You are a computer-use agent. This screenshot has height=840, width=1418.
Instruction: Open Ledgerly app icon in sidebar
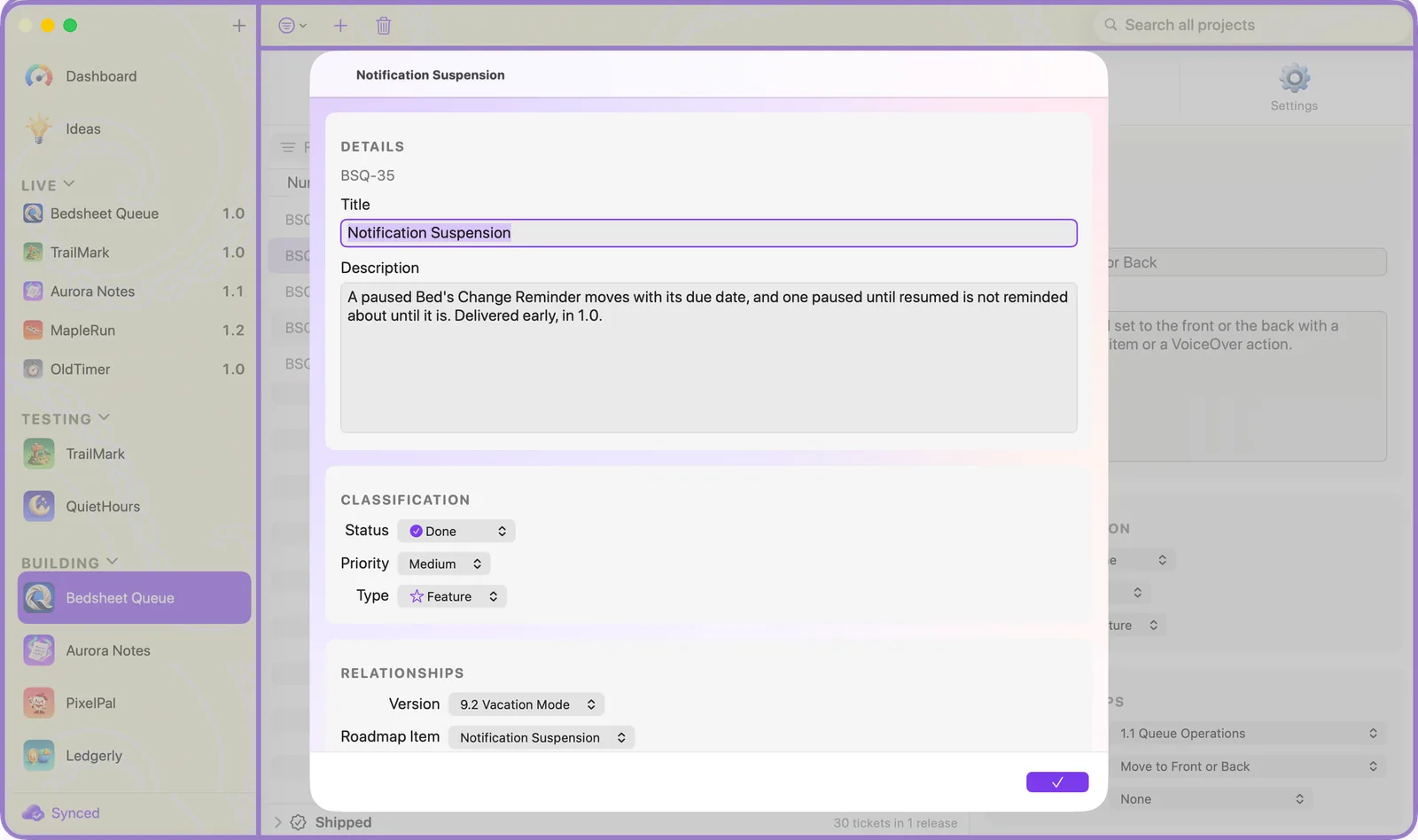[x=39, y=756]
